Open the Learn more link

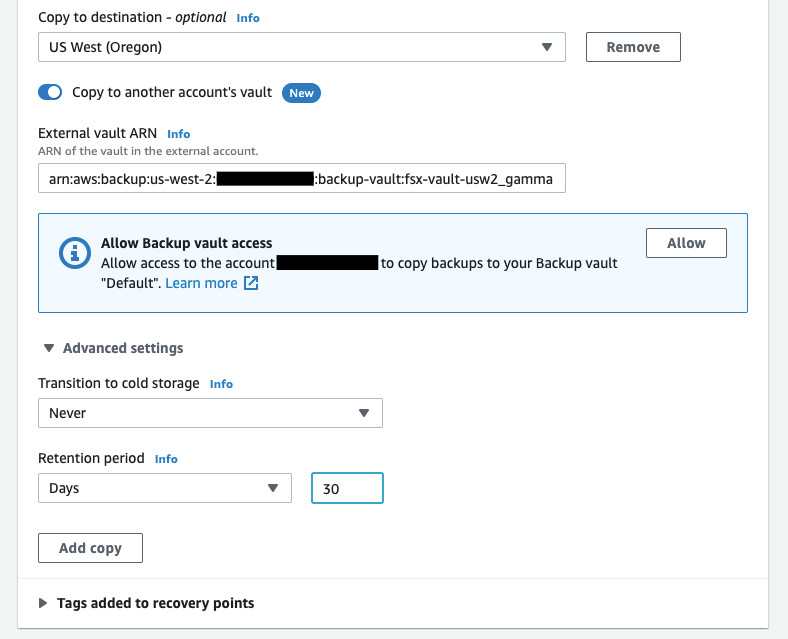(201, 283)
